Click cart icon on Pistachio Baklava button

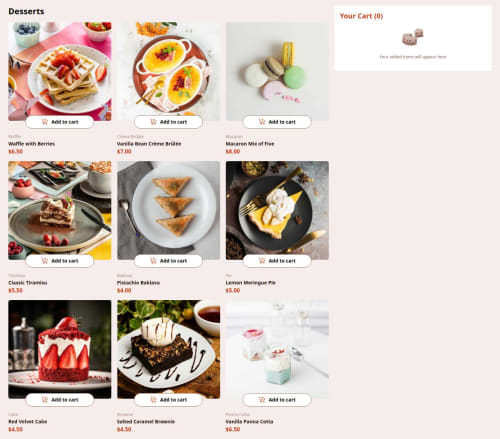click(x=153, y=261)
